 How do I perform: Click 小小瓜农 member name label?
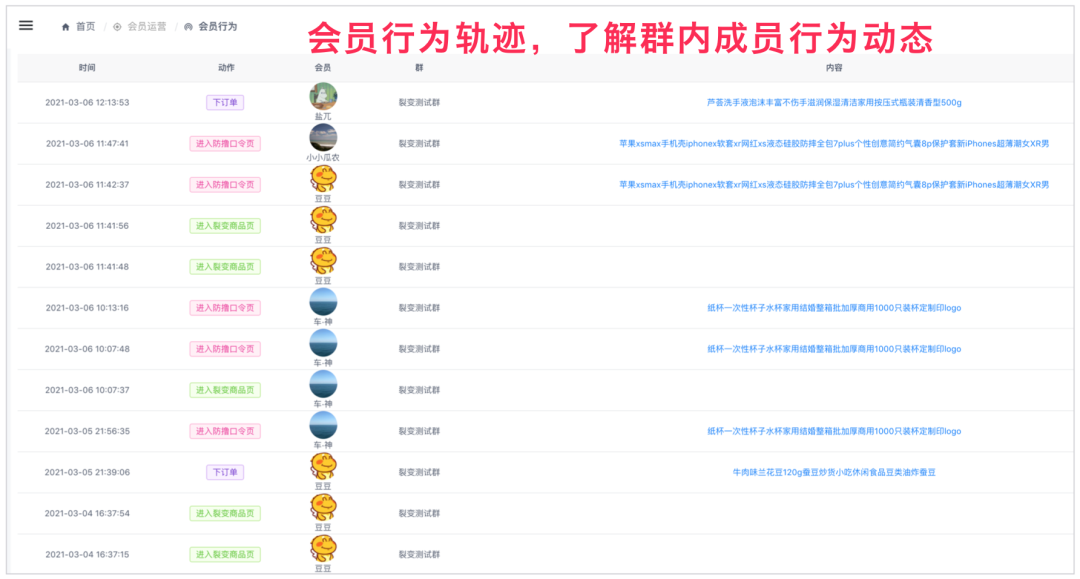[x=323, y=158]
